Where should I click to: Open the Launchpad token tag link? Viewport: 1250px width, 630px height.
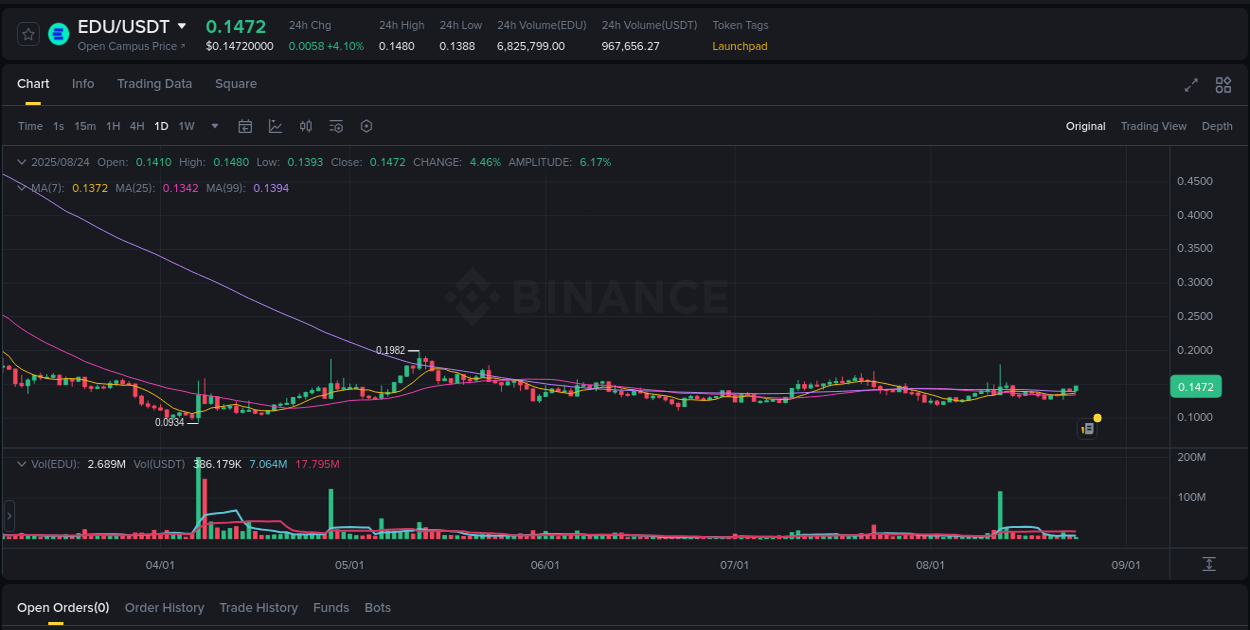739,46
